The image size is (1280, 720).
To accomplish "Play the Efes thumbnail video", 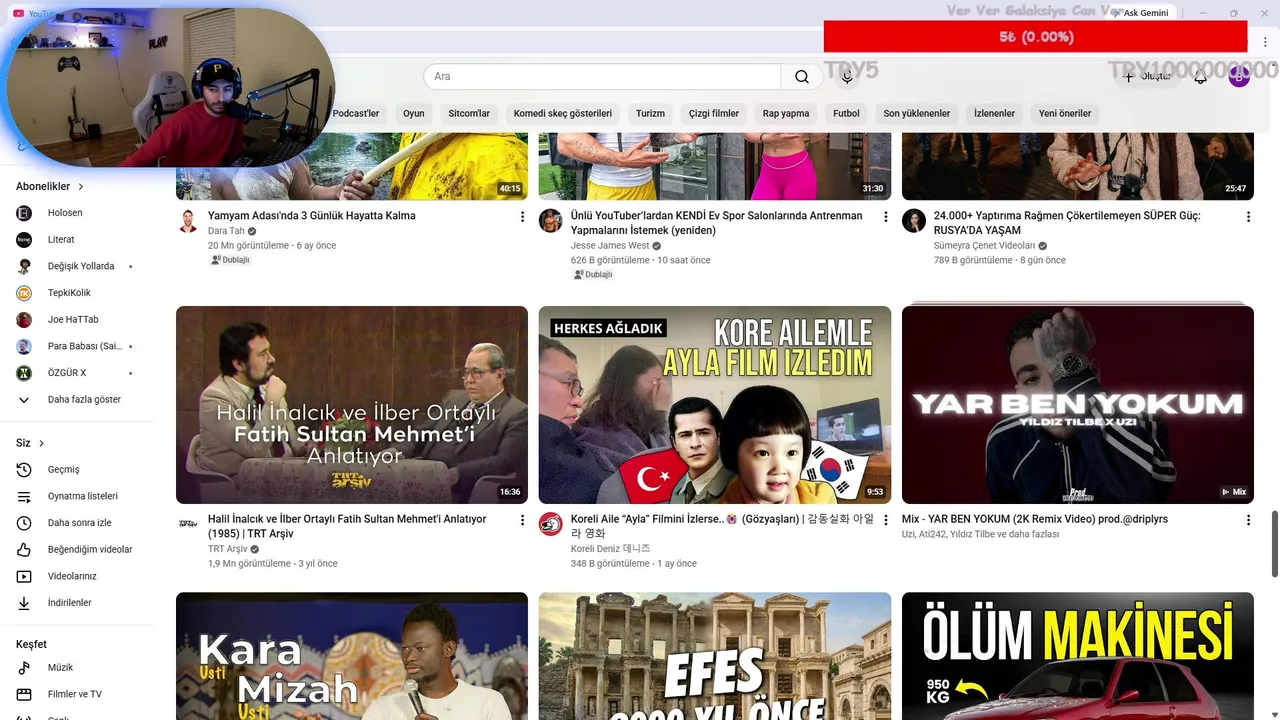I will pos(715,656).
